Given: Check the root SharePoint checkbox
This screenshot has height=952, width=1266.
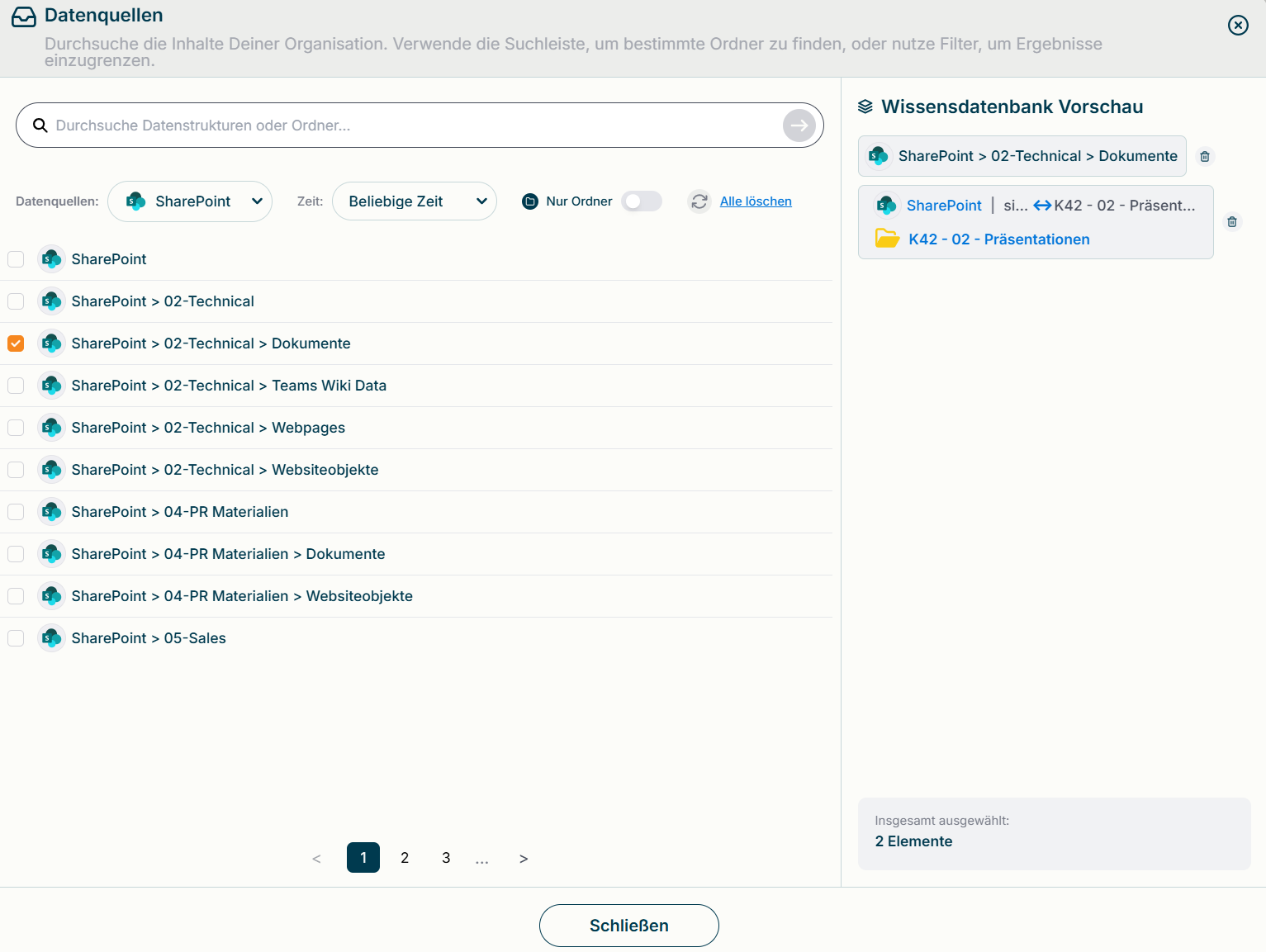Looking at the screenshot, I should [x=16, y=259].
